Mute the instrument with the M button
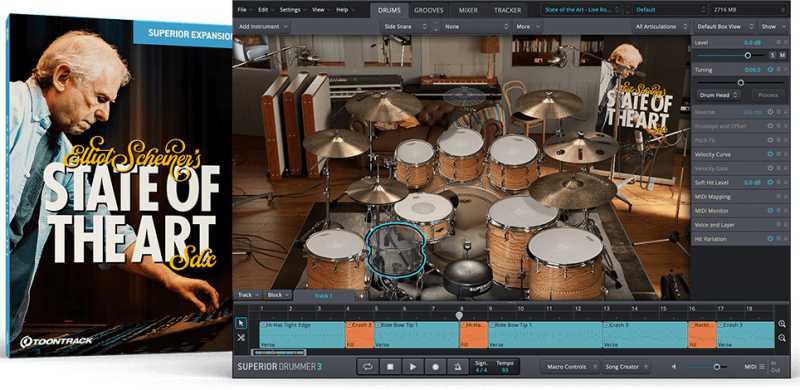The height and width of the screenshot is (390, 800). tap(782, 55)
